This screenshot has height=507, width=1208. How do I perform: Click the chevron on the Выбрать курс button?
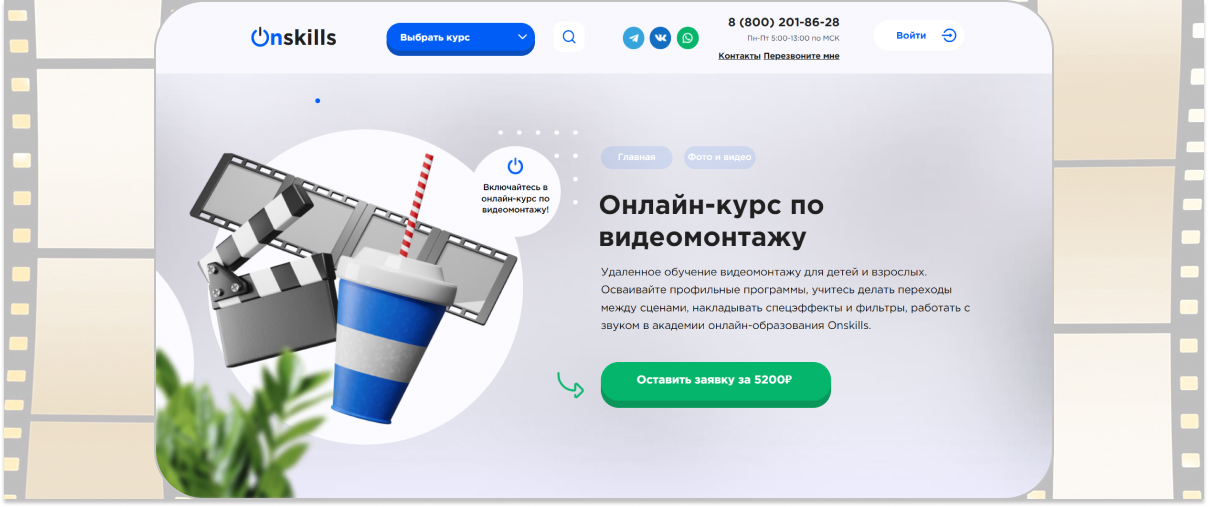click(x=522, y=38)
